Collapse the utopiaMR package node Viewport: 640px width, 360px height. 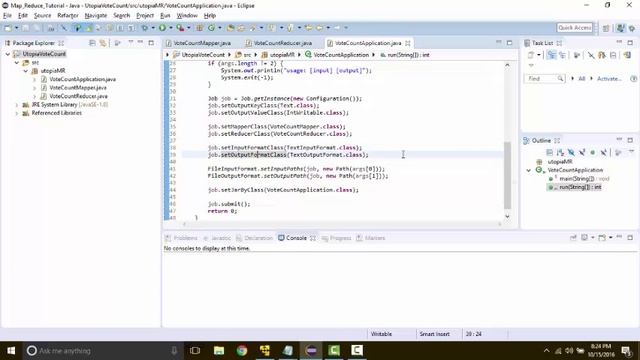pos(26,71)
